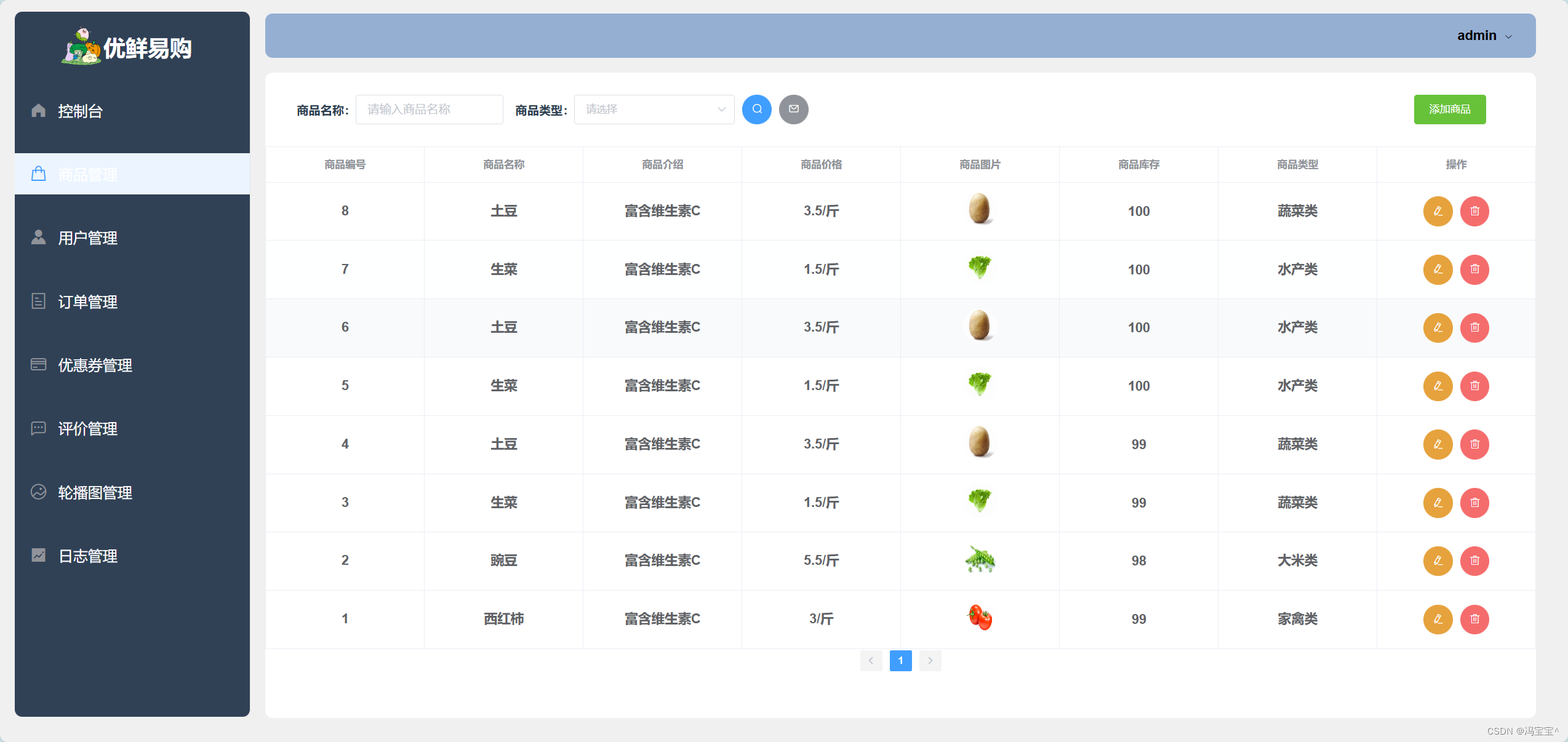This screenshot has width=1568, height=742.
Task: Edit the product with ID 8
Action: [x=1438, y=211]
